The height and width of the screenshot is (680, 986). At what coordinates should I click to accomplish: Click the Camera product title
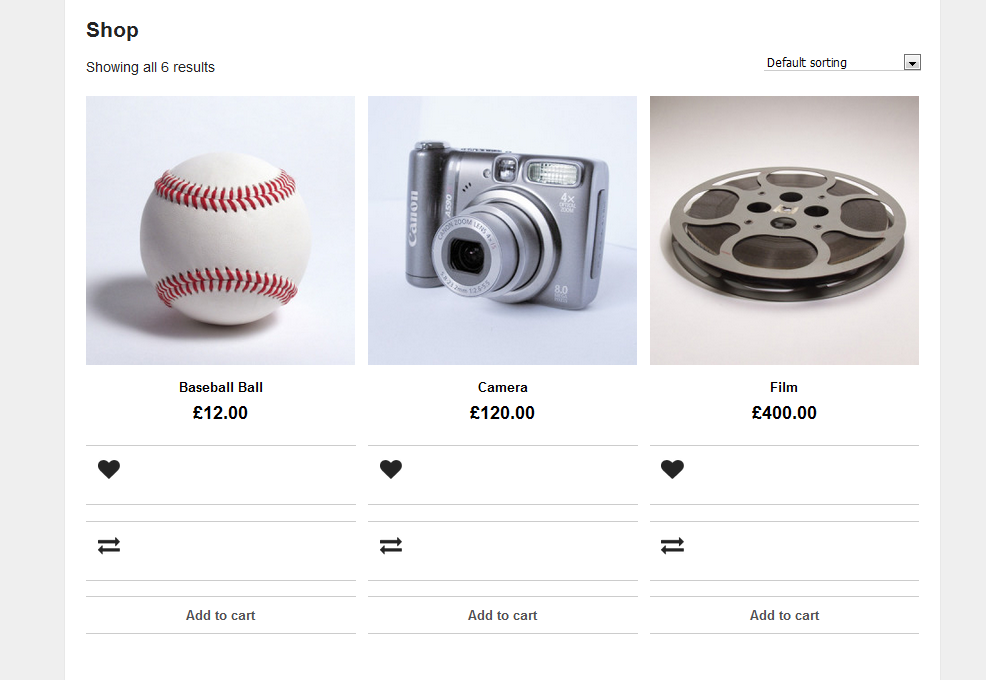503,387
